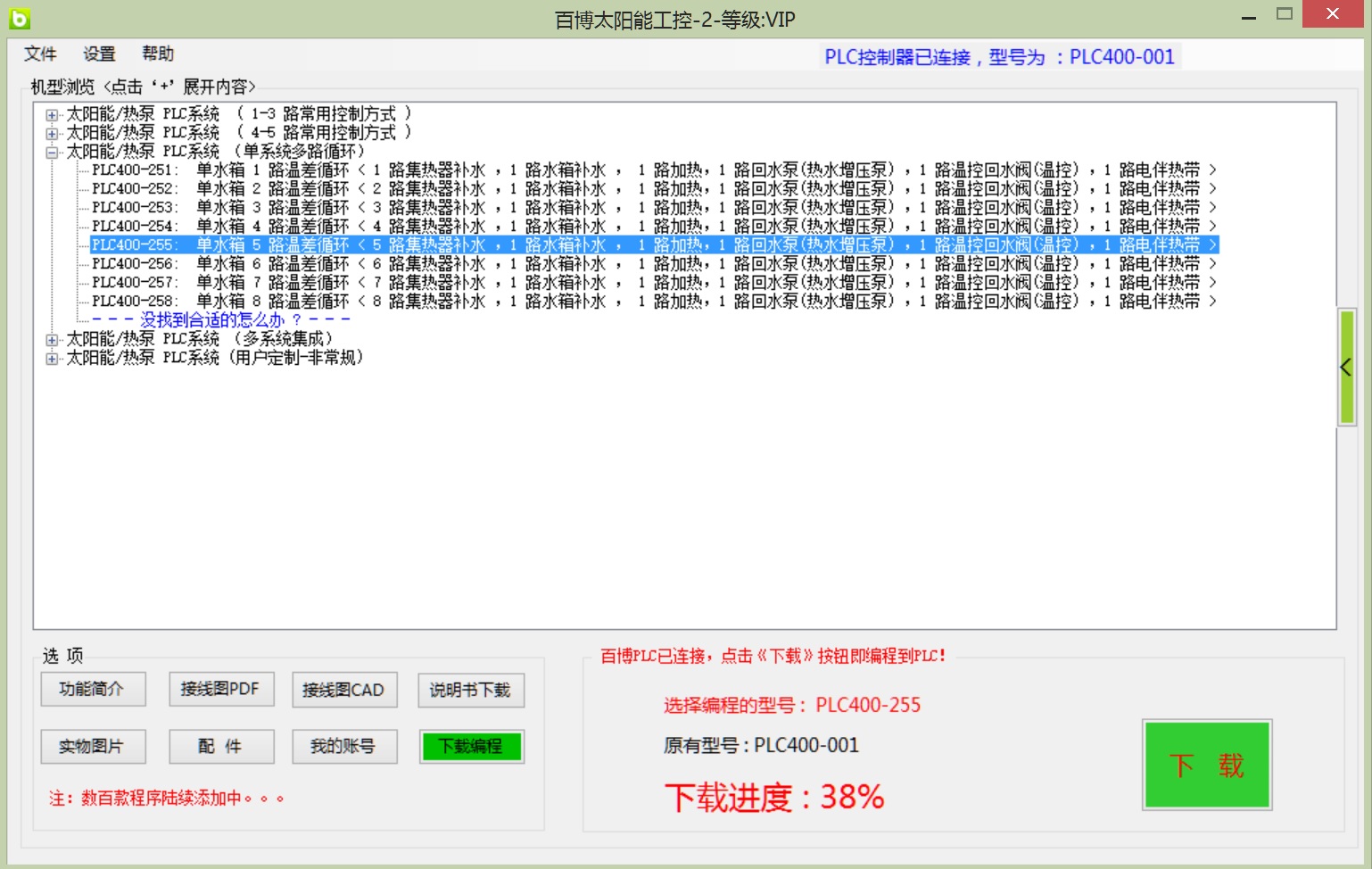Open the 接线图PDF wiring diagram
Viewport: 1372px width, 869px height.
220,690
